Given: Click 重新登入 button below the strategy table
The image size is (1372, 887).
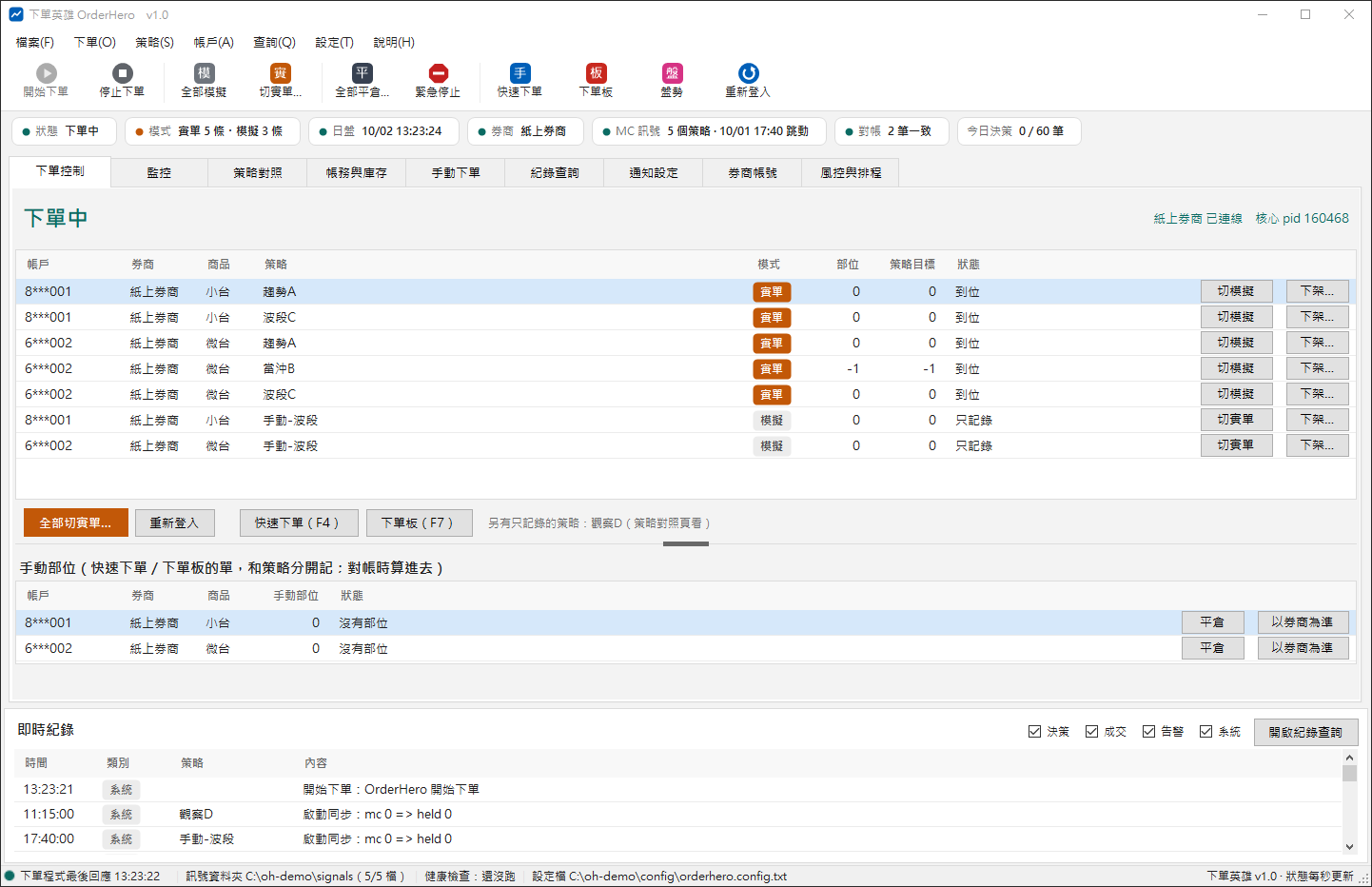Looking at the screenshot, I should (x=174, y=522).
